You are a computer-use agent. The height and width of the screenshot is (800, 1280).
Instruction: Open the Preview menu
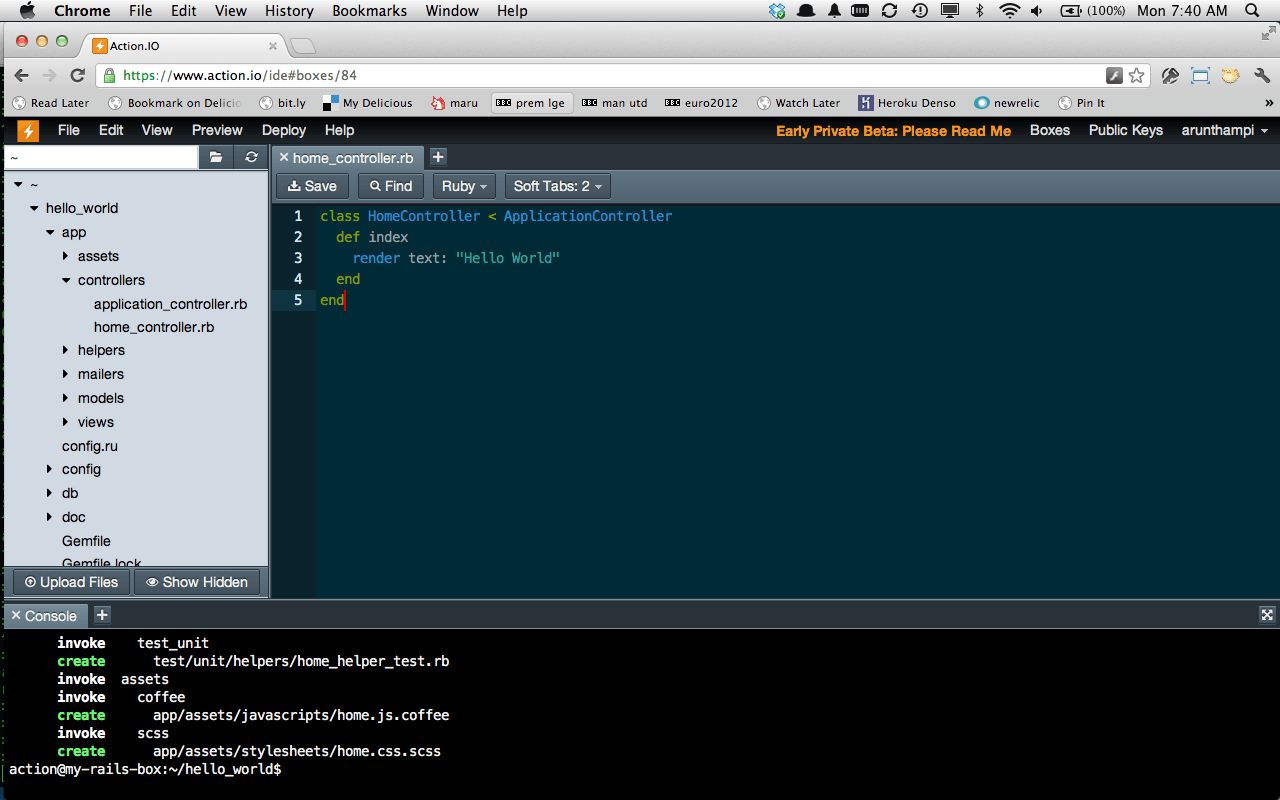pyautogui.click(x=217, y=130)
